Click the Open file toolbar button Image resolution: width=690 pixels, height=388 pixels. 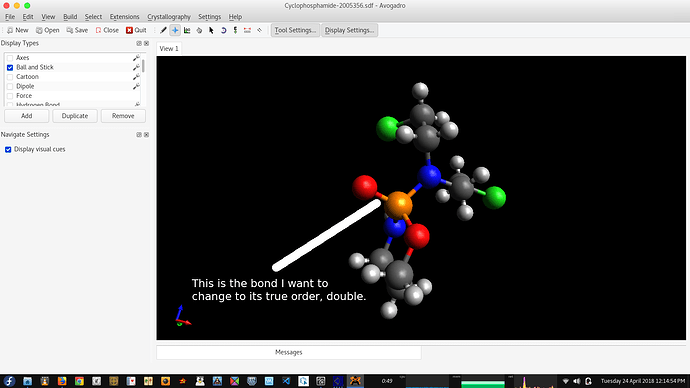click(48, 30)
